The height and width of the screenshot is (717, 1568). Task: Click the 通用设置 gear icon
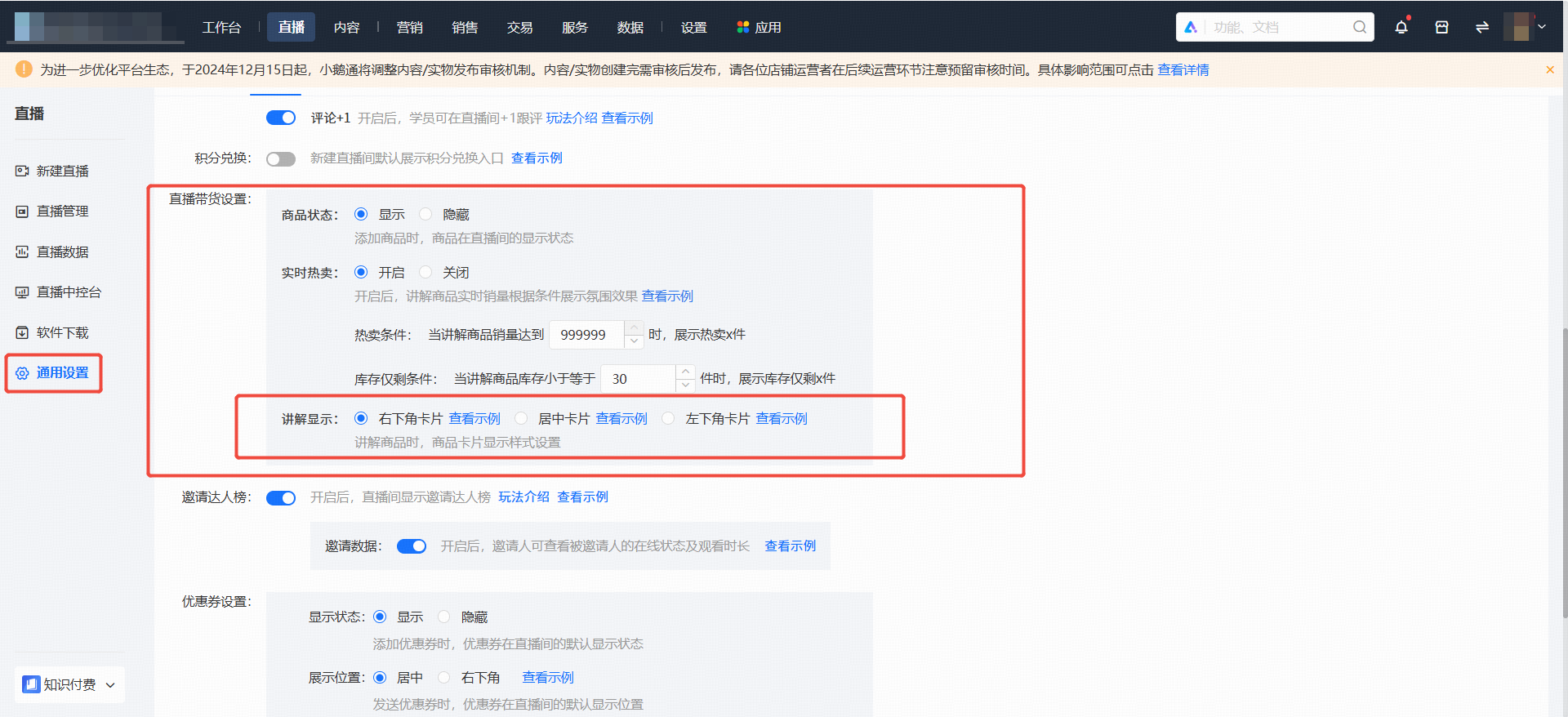[x=22, y=373]
